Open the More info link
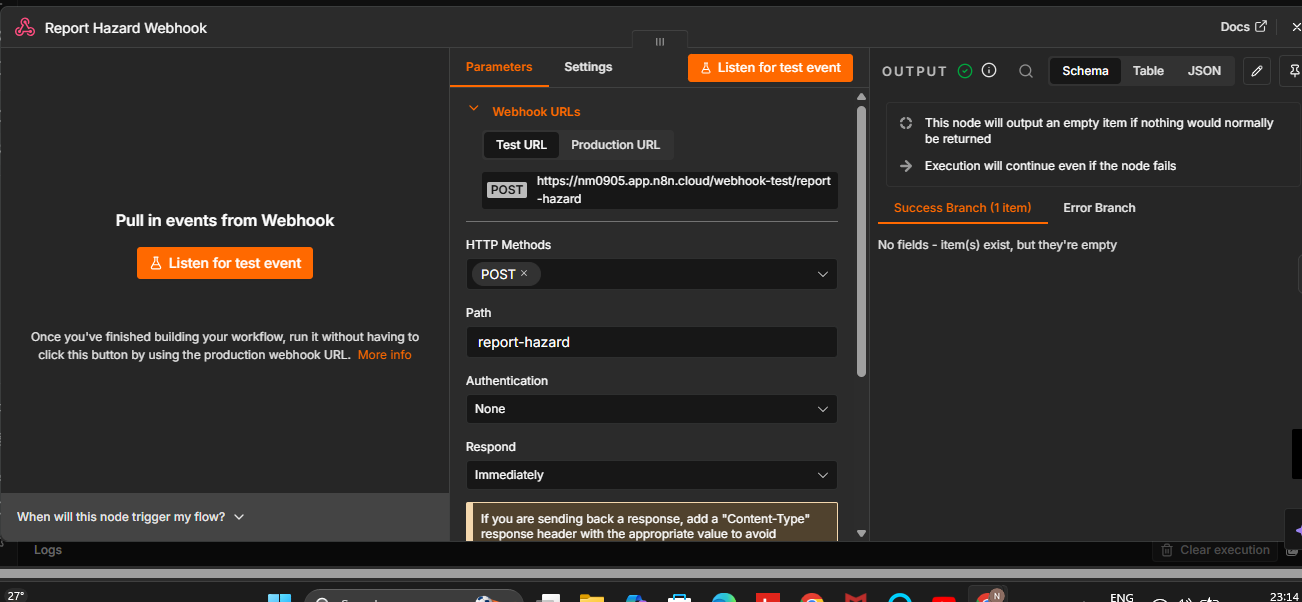Screen dimensions: 1302x602 [x=385, y=355]
